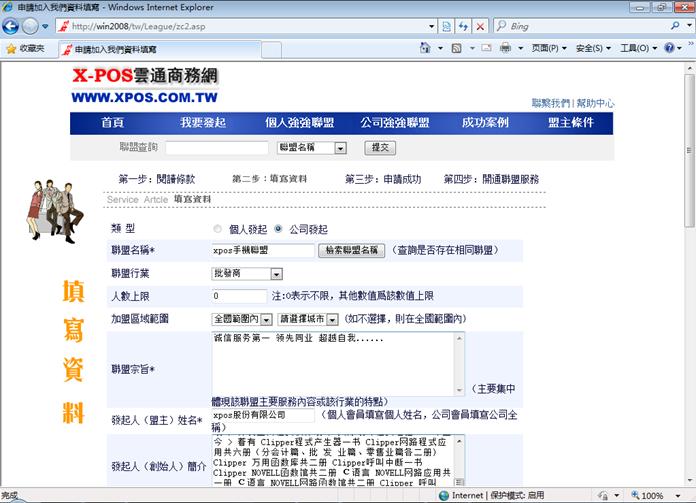Select the 公司發起 radio button
The height and width of the screenshot is (503, 696).
point(278,229)
